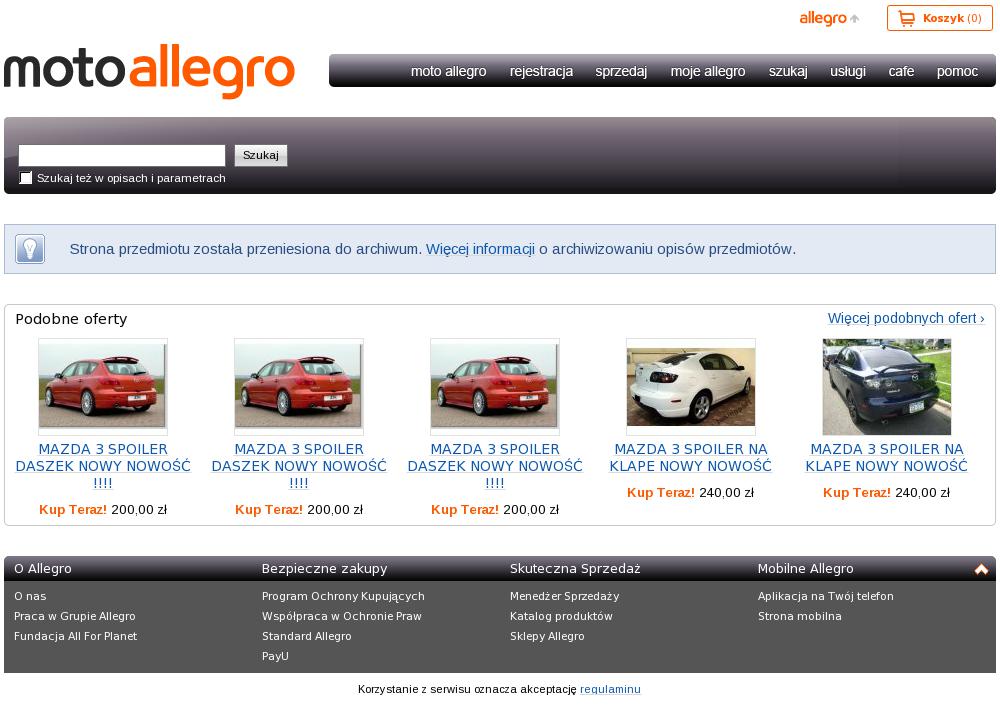Viewport: 1000px width, 709px height.
Task: Open 'cafe' in the navigation bar
Action: pos(901,71)
